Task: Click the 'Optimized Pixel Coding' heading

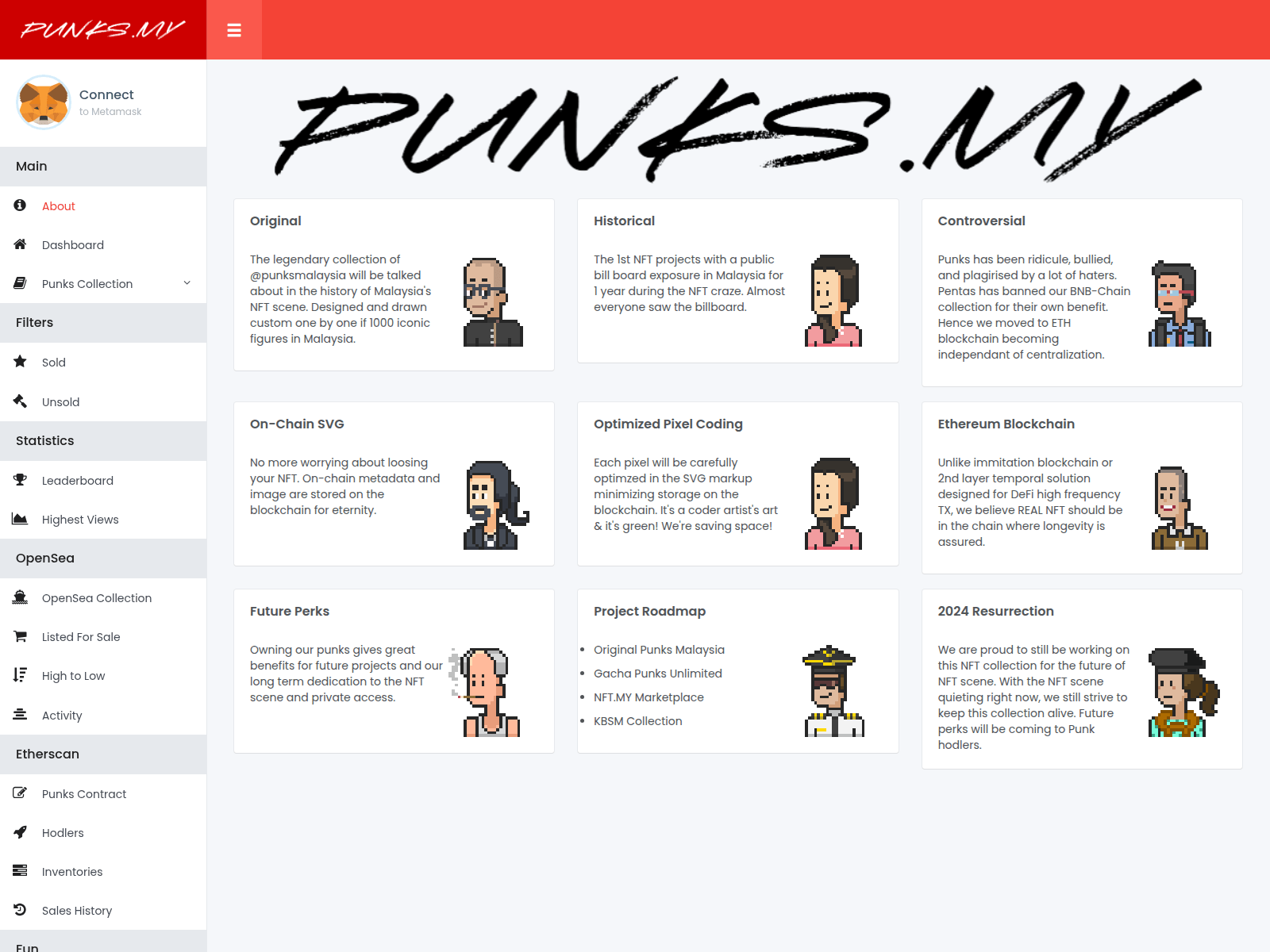Action: 668,424
